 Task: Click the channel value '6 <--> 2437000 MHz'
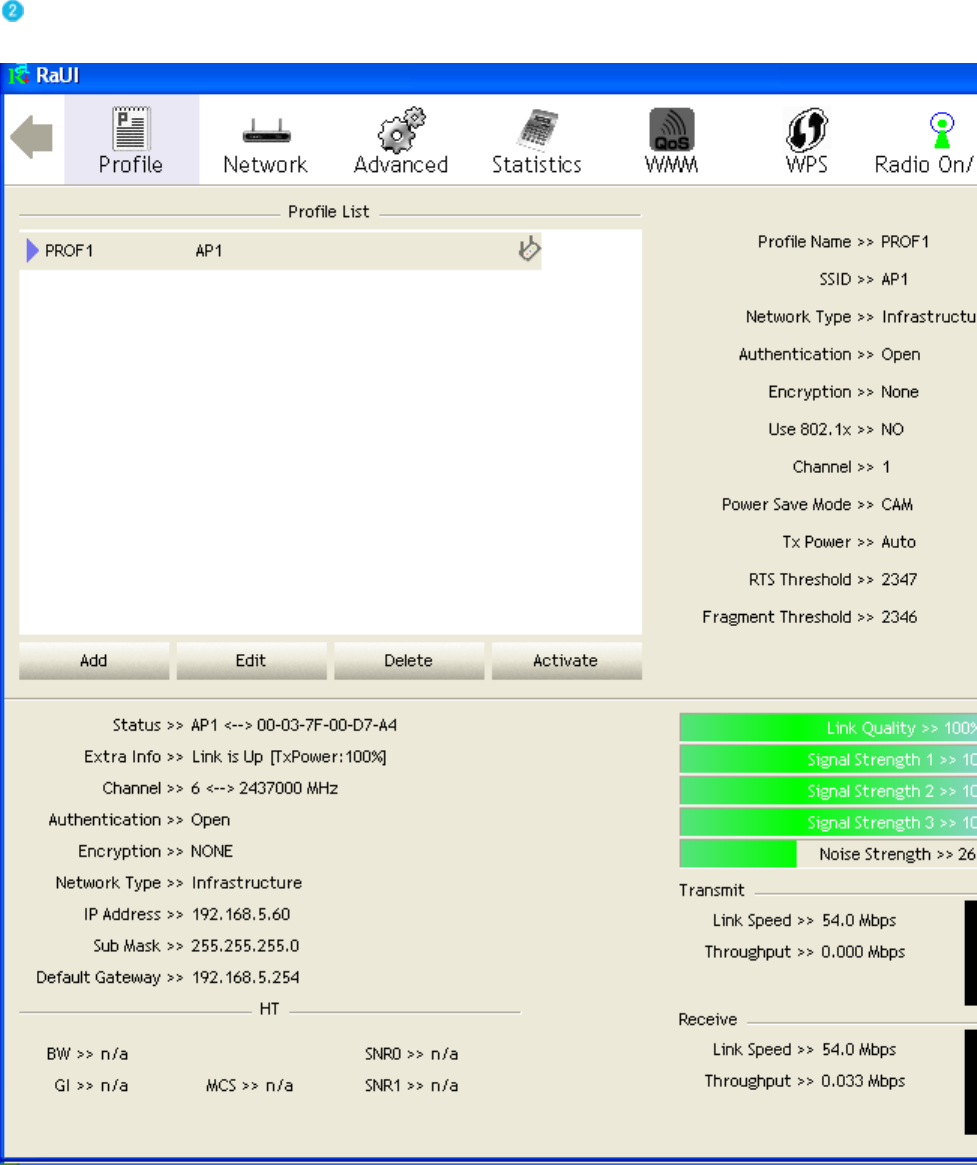pyautogui.click(x=264, y=788)
